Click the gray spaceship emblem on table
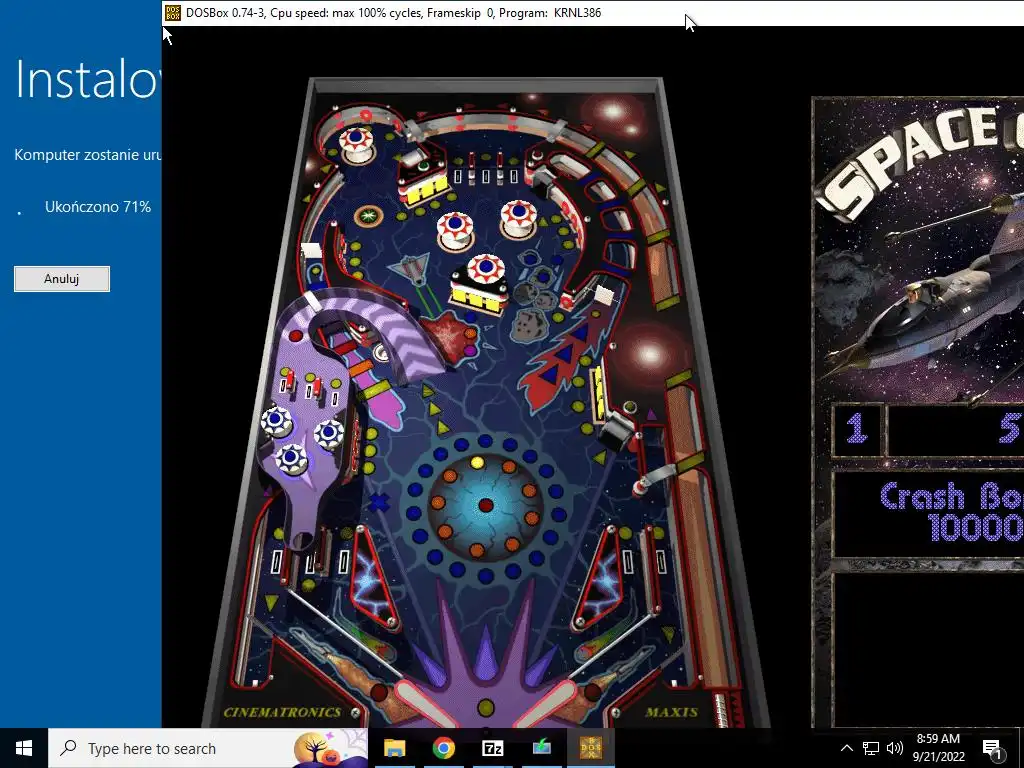Screen dimensions: 1024x768 tap(409, 268)
